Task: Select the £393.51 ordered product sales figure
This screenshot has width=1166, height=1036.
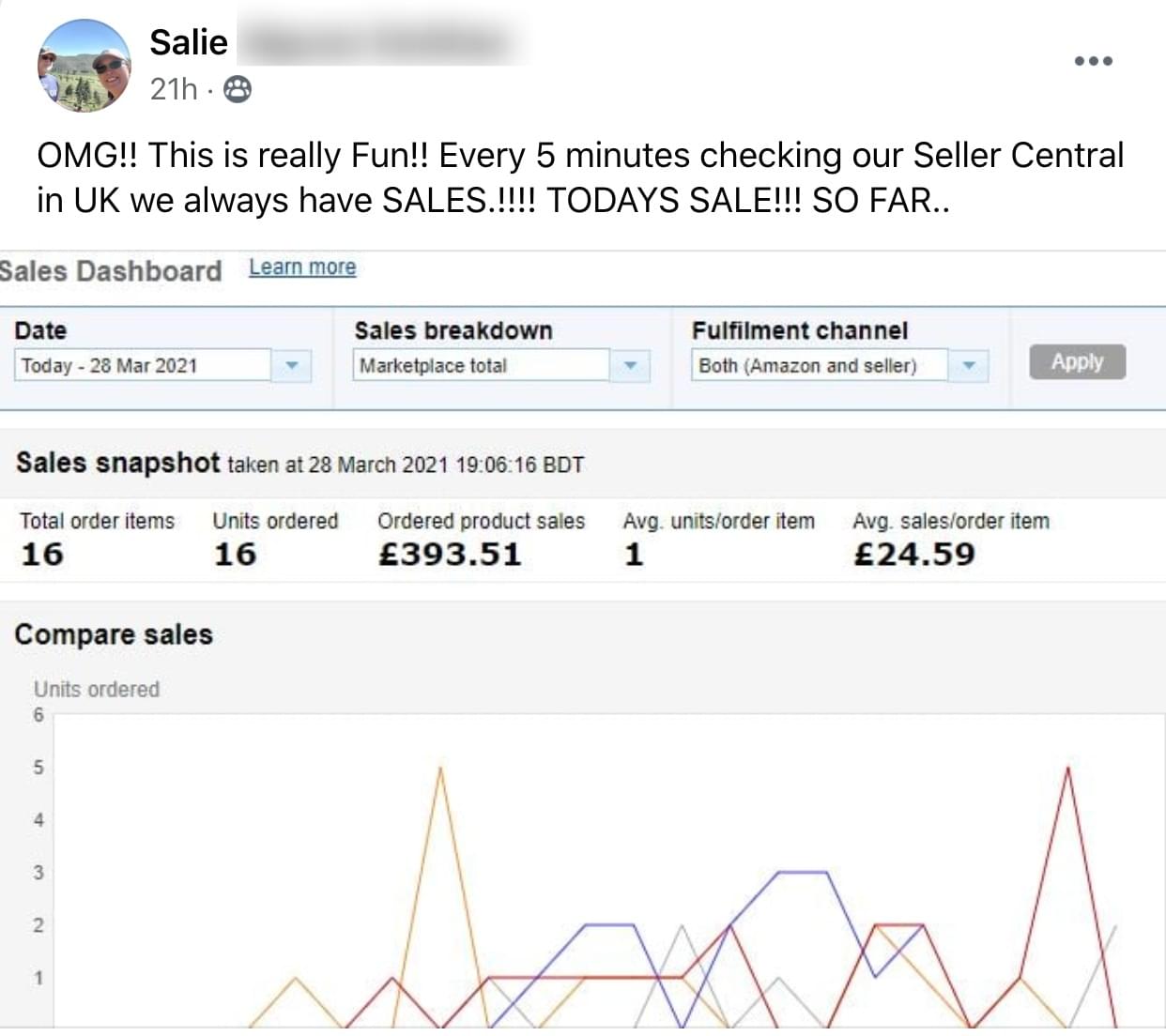Action: pyautogui.click(x=450, y=554)
